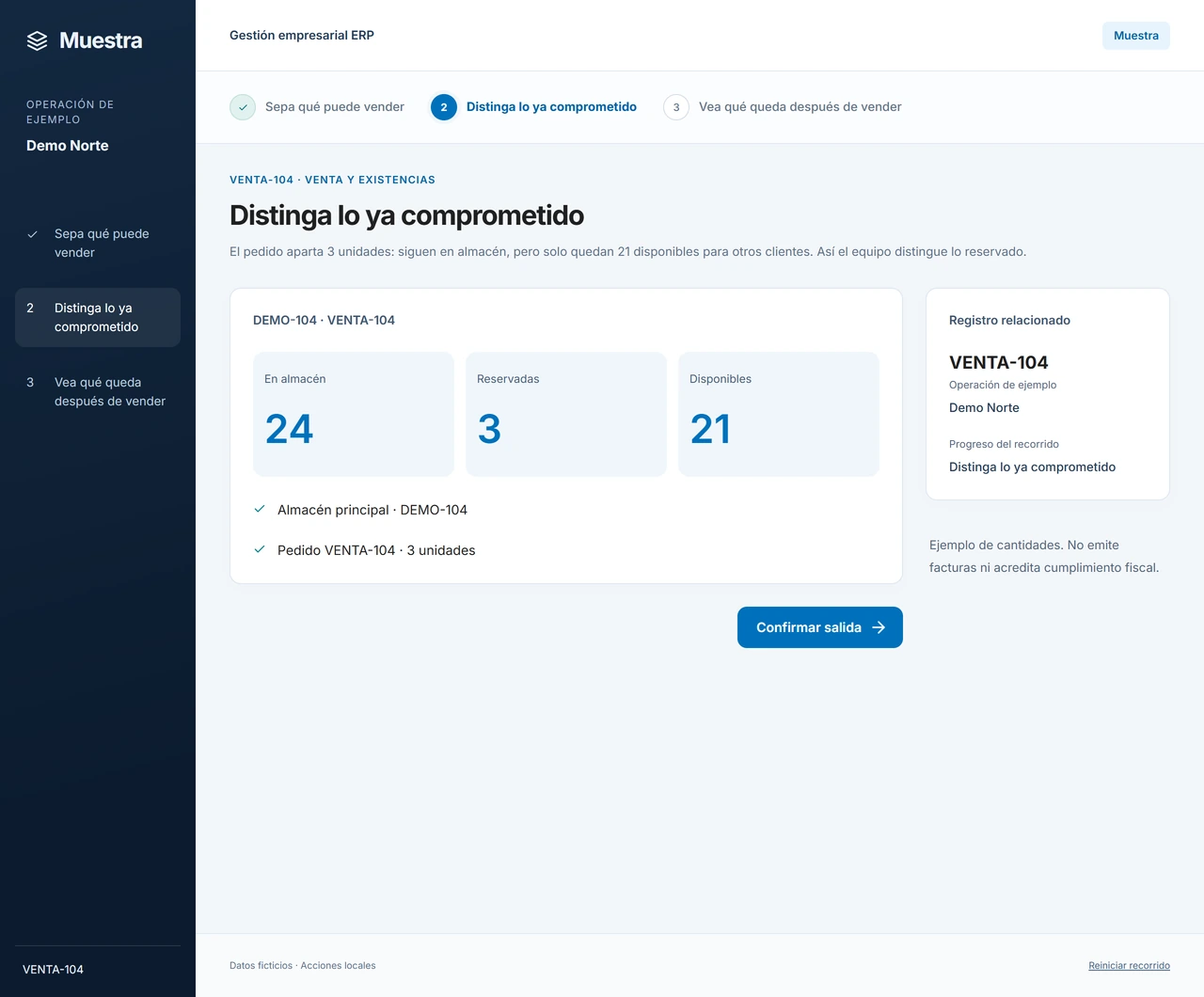Click the main heading Distinga lo ya comprometido
Screen dimensions: 1204x997
coord(406,215)
